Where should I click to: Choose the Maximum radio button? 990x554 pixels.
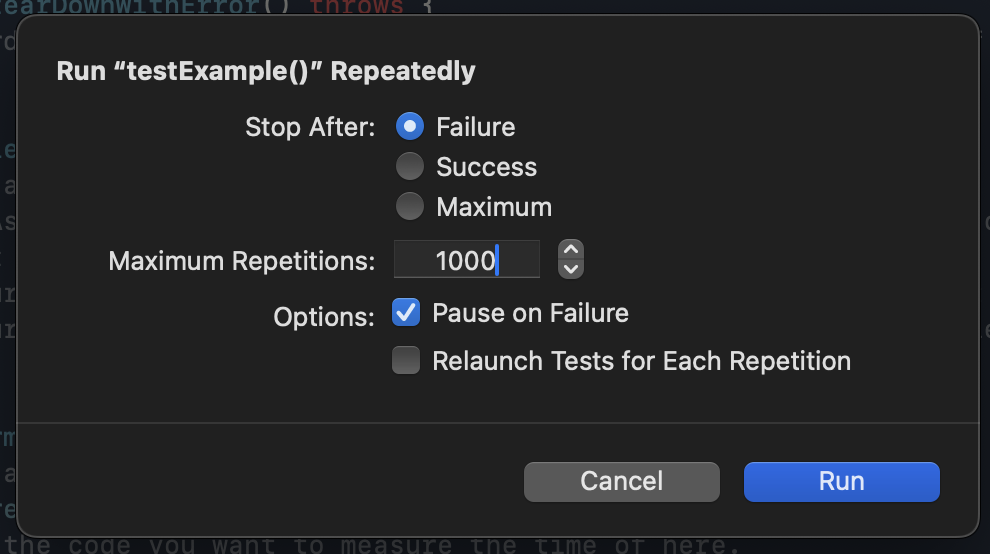(410, 207)
